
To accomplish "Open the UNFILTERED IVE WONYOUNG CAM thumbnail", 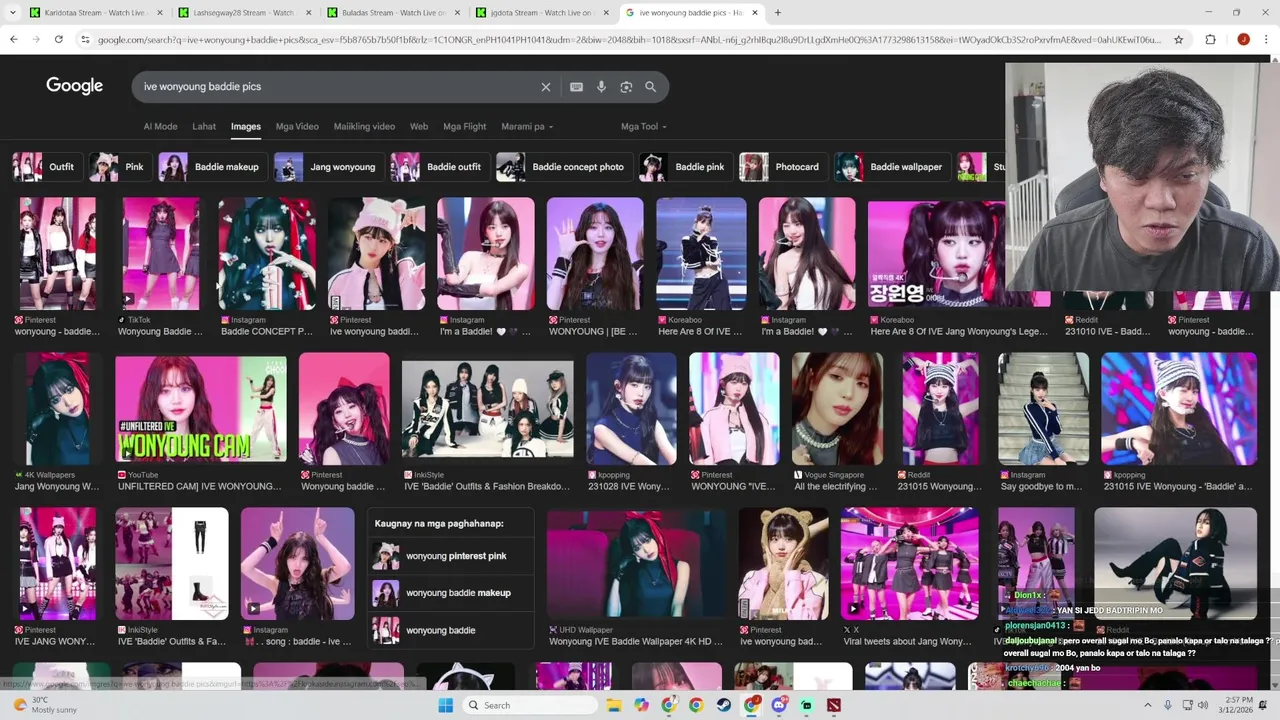I will pyautogui.click(x=201, y=409).
